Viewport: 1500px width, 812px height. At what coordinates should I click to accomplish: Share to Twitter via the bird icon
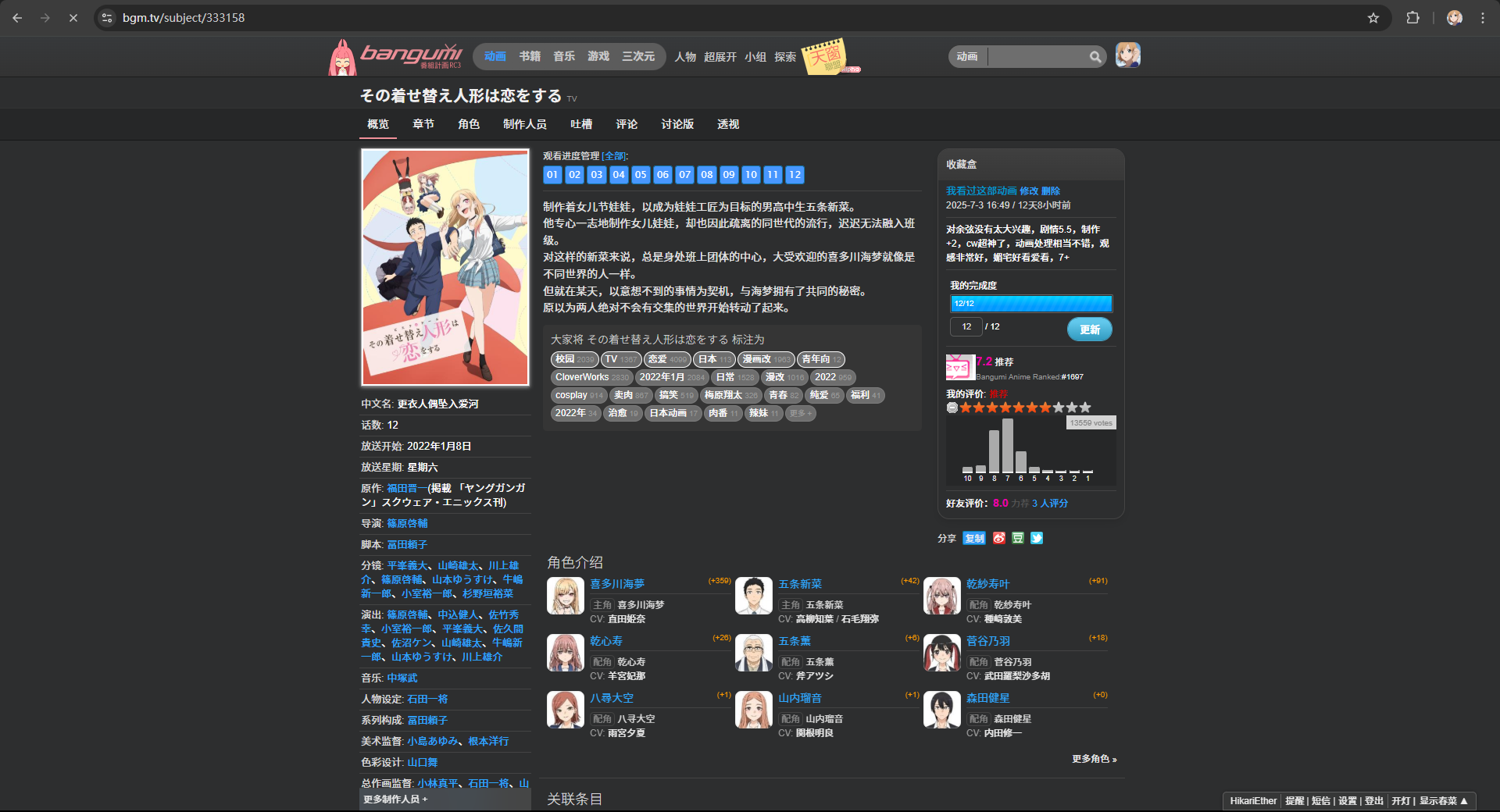1037,538
